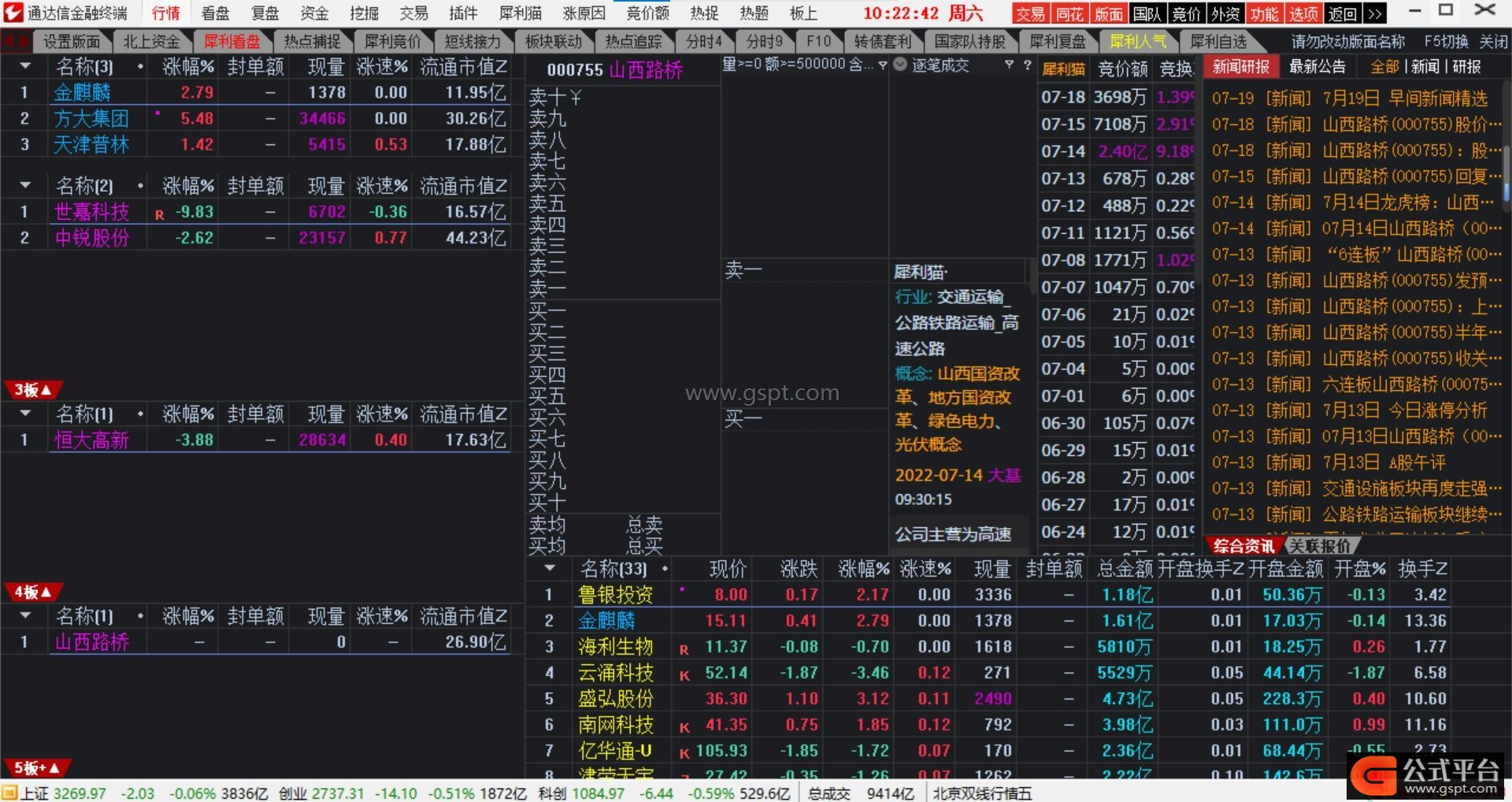Select the 关联报价 bottom tab
This screenshot has width=1512, height=802.
(x=1320, y=546)
